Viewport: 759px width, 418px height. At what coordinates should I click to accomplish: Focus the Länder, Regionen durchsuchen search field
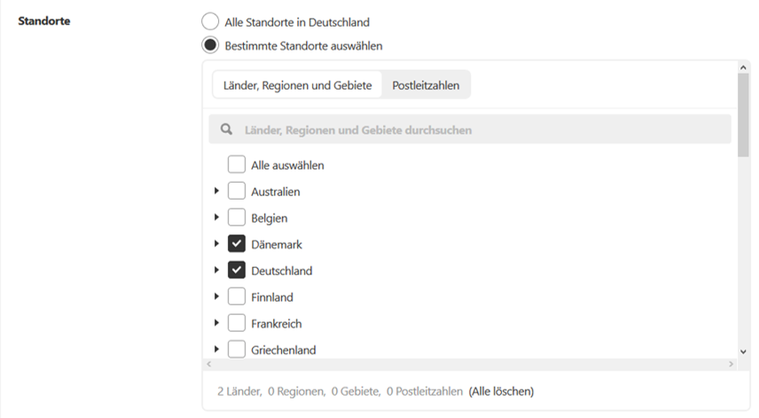[470, 129]
